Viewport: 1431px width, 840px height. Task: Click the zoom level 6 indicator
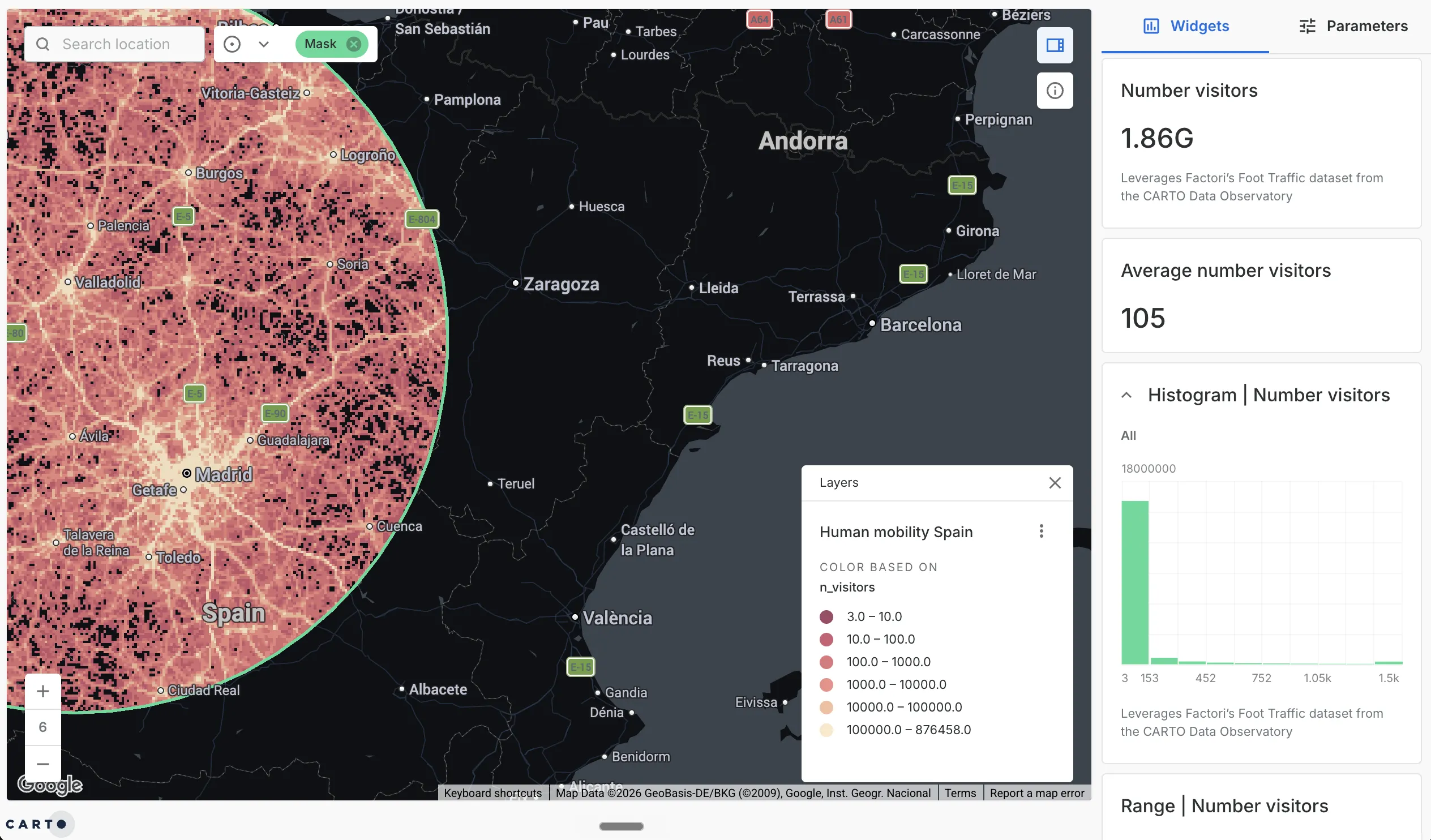point(43,727)
